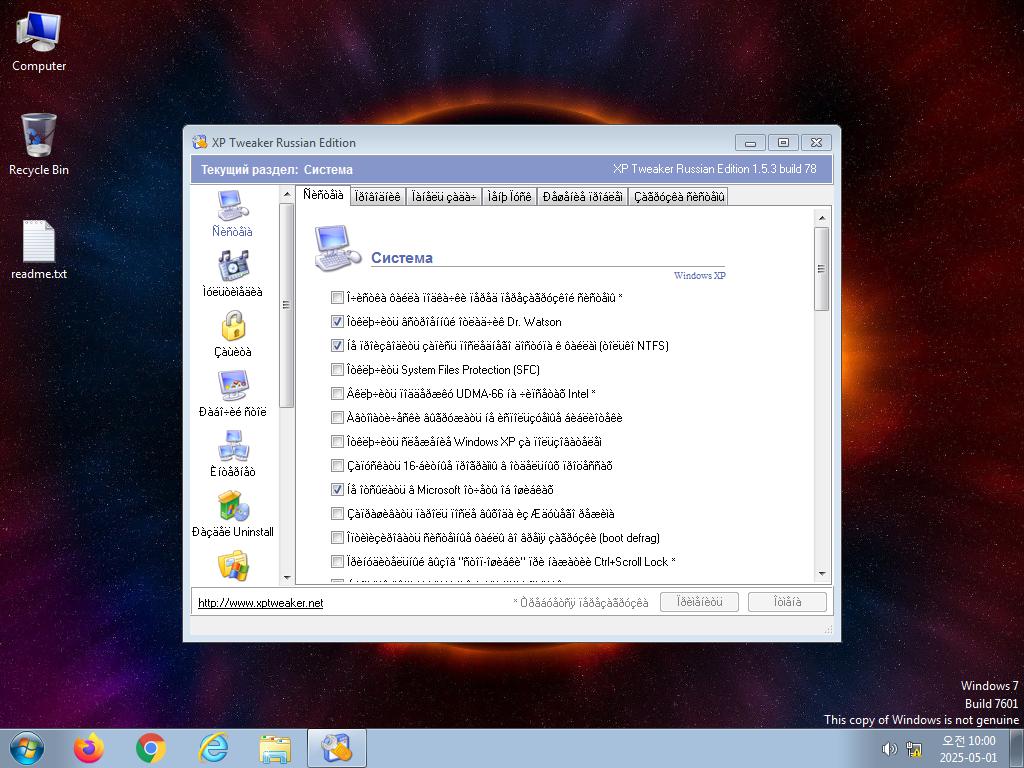Open network status icon in system tray
Screen dimensions: 1024x768
[x=914, y=749]
